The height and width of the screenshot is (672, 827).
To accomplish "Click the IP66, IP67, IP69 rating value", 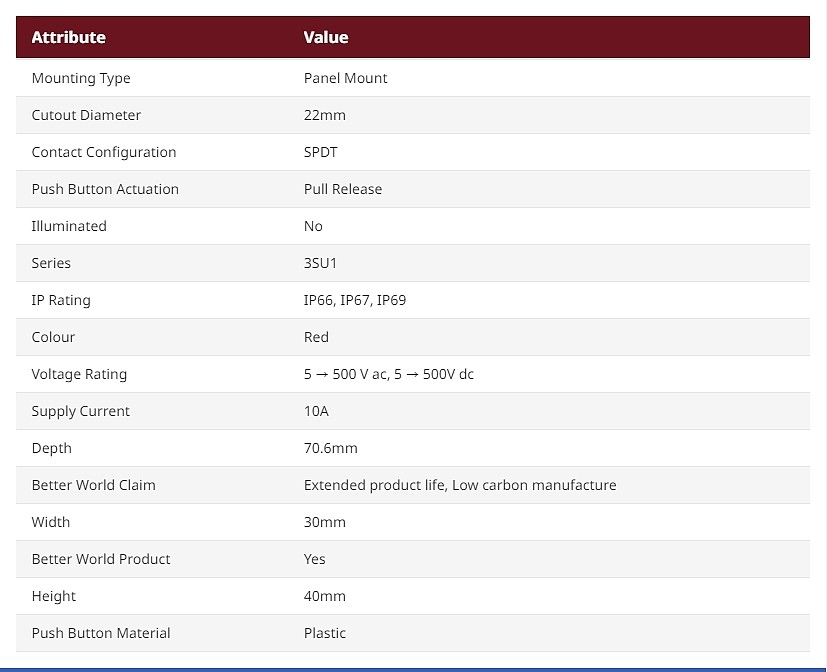I will (354, 300).
